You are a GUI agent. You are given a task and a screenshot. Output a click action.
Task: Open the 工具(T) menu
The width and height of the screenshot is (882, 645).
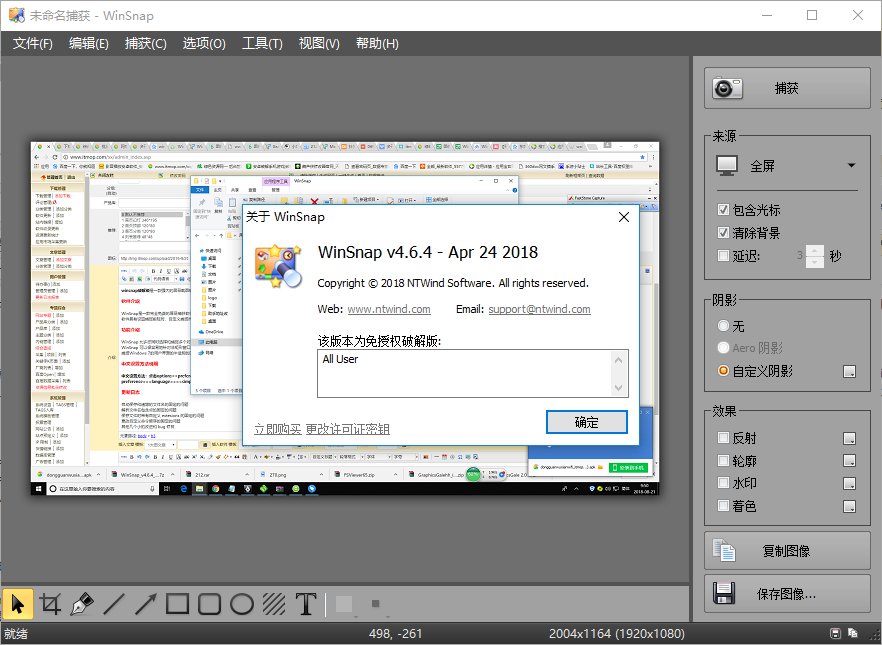(262, 43)
